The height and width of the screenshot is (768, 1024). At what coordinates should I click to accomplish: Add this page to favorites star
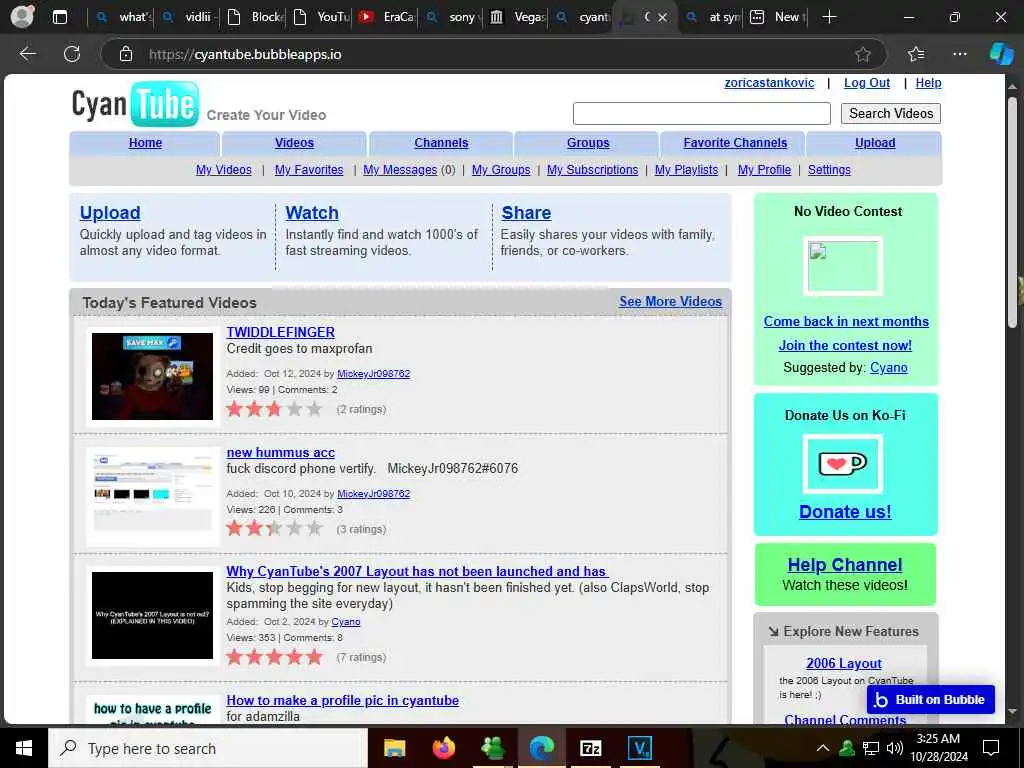point(863,54)
